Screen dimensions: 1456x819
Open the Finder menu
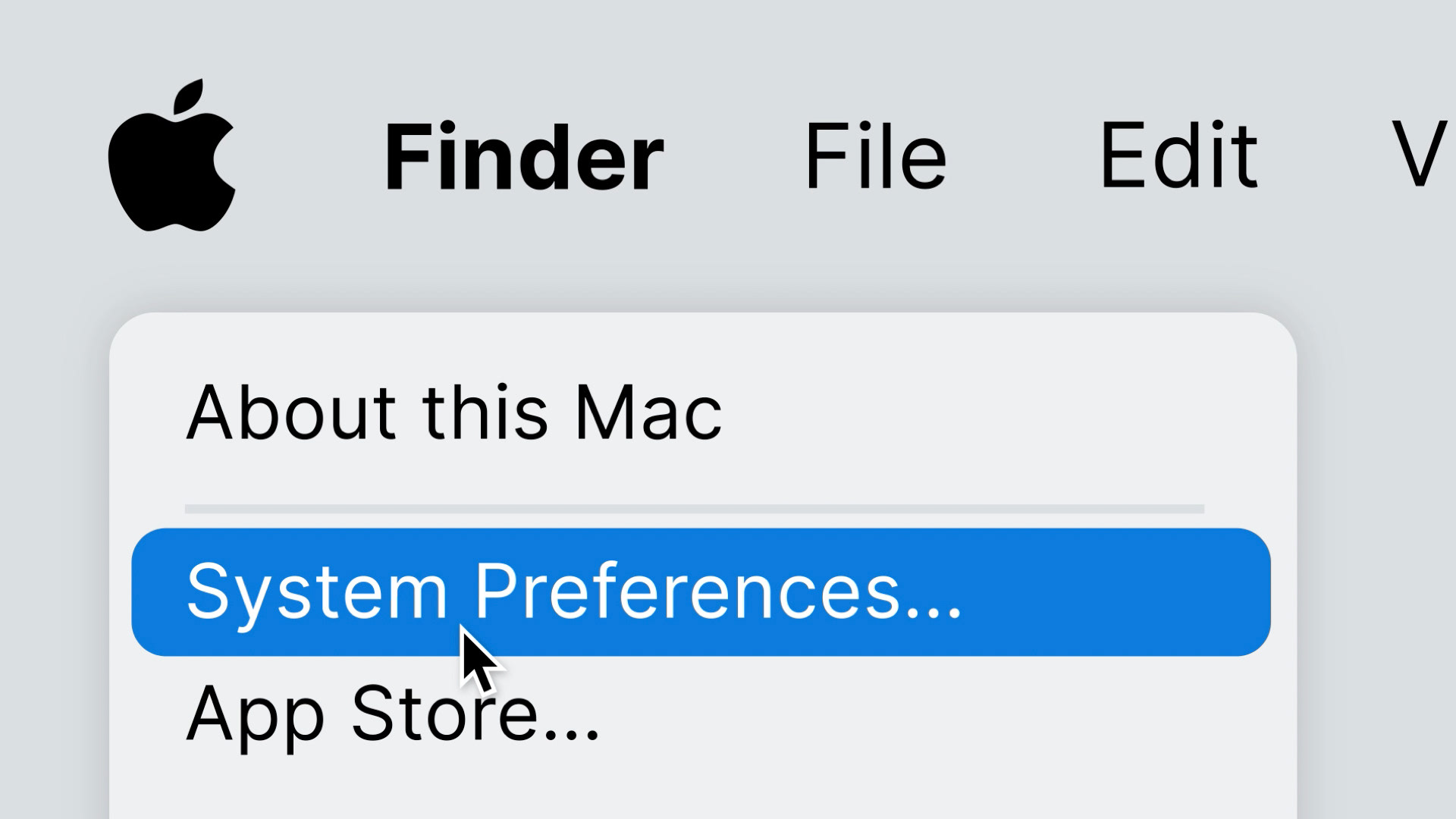point(524,157)
